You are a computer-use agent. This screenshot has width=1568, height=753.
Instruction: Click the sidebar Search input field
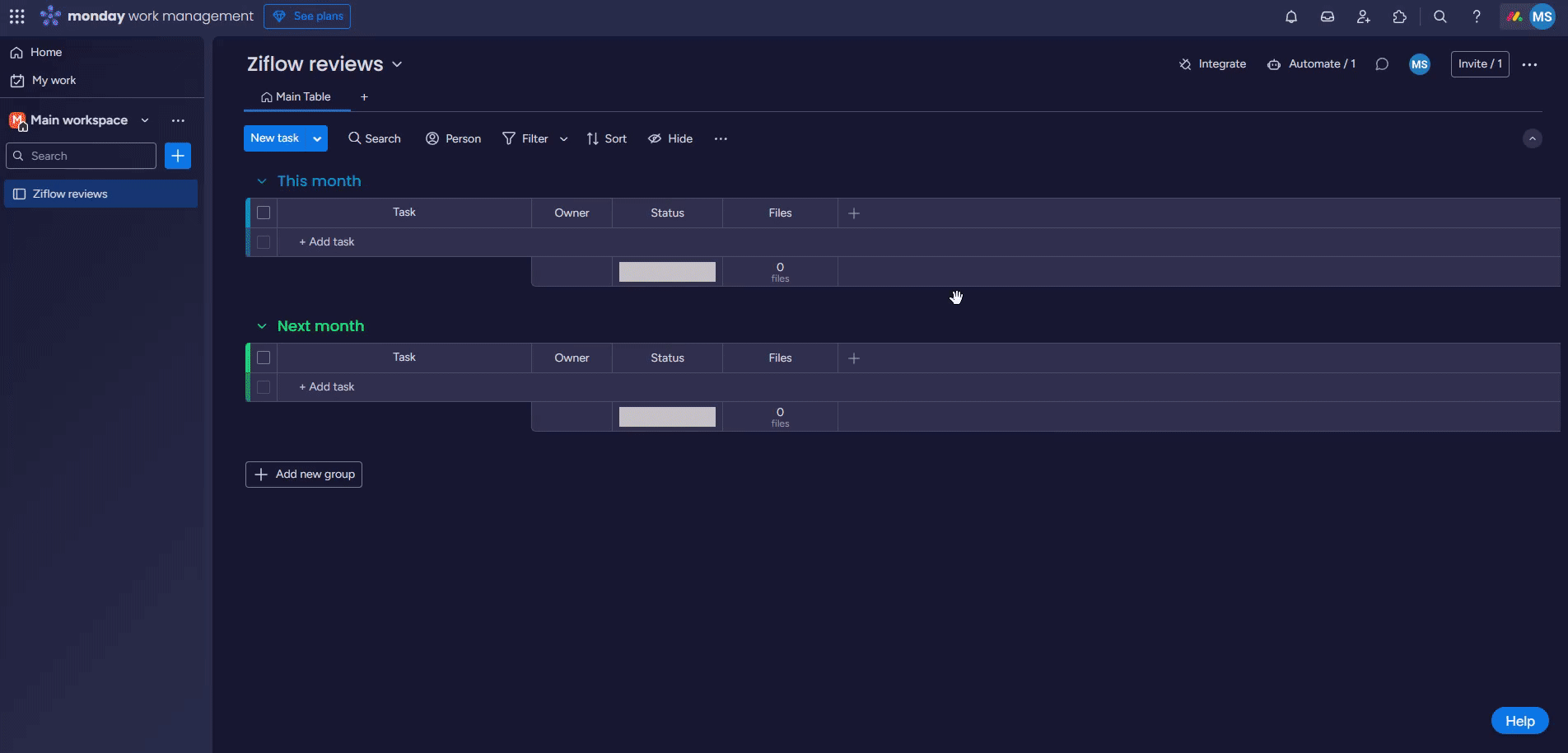coord(81,156)
